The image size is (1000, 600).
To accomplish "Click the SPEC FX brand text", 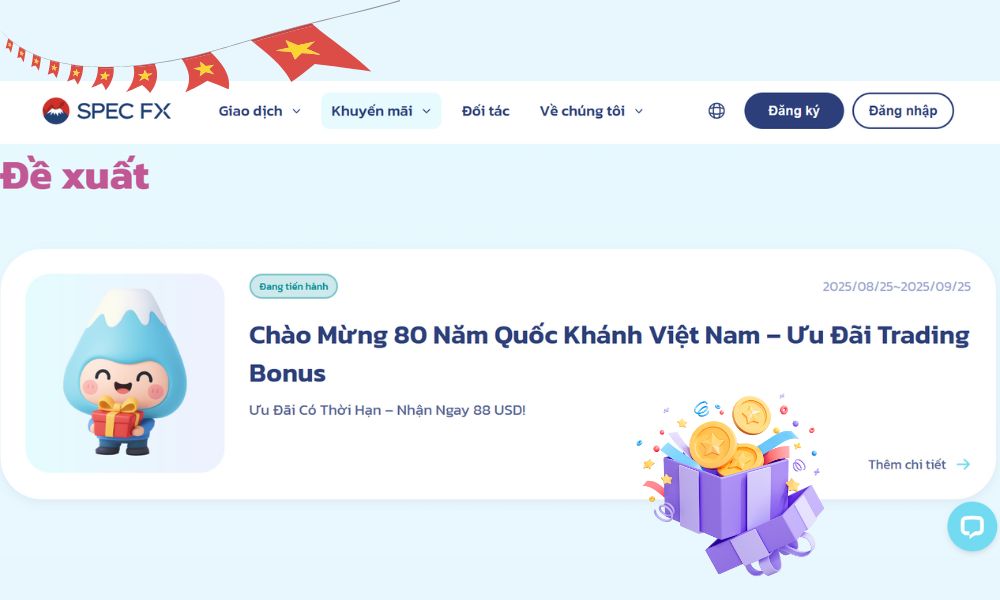I will coord(124,111).
